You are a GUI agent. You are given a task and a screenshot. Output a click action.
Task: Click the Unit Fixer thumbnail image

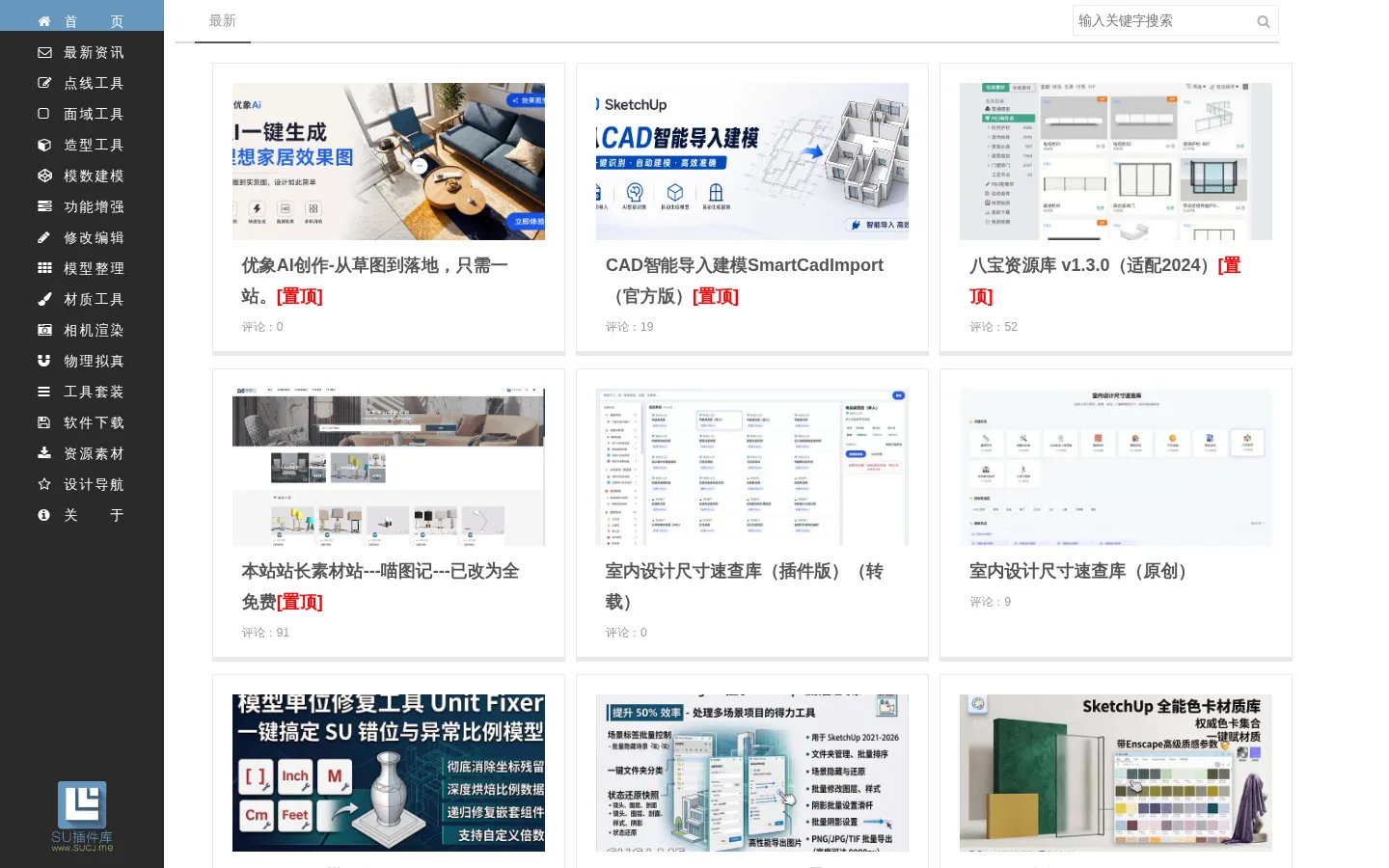pyautogui.click(x=389, y=773)
